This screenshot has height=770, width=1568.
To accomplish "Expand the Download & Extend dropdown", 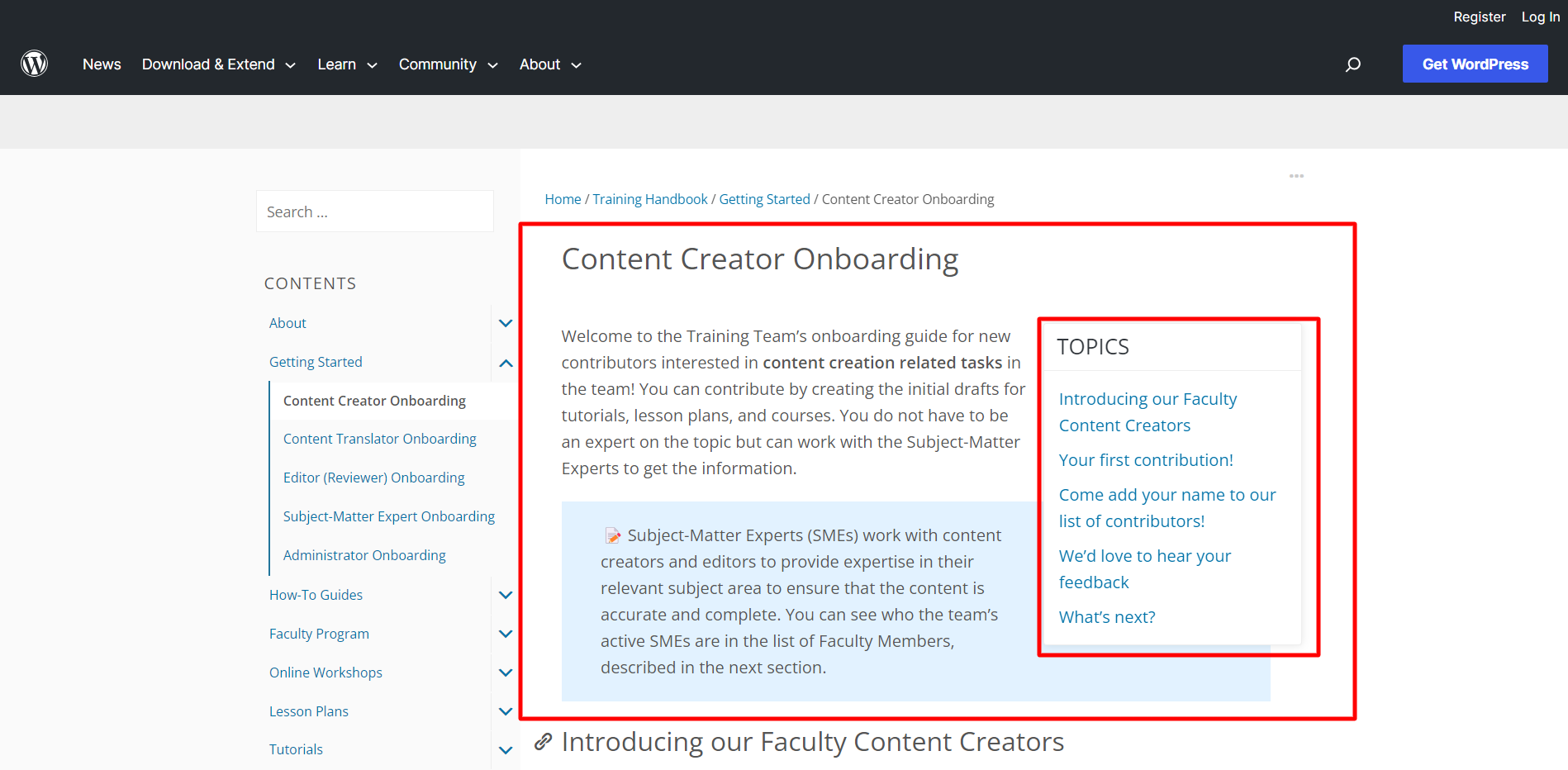I will click(x=218, y=64).
